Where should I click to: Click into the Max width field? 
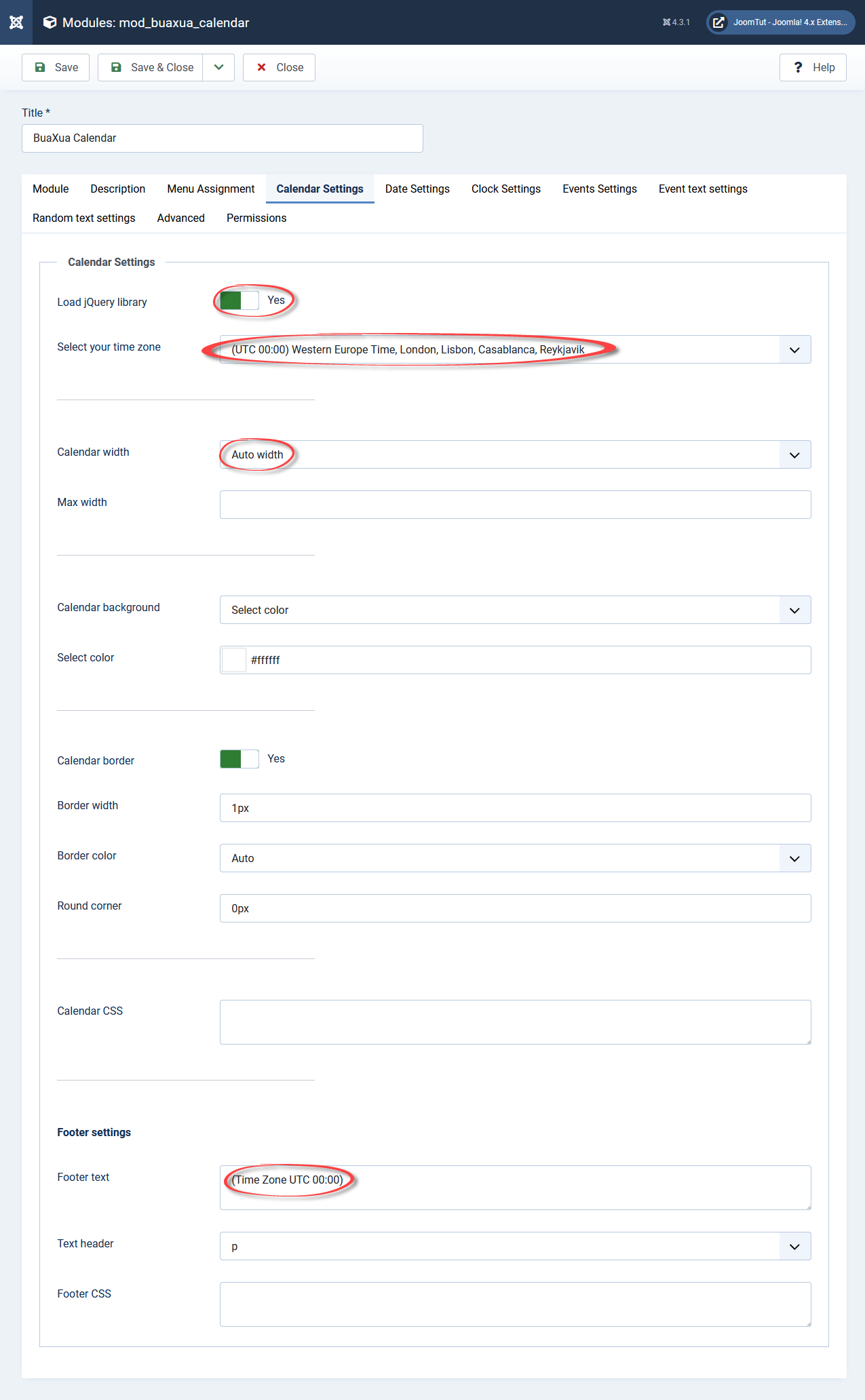(516, 505)
